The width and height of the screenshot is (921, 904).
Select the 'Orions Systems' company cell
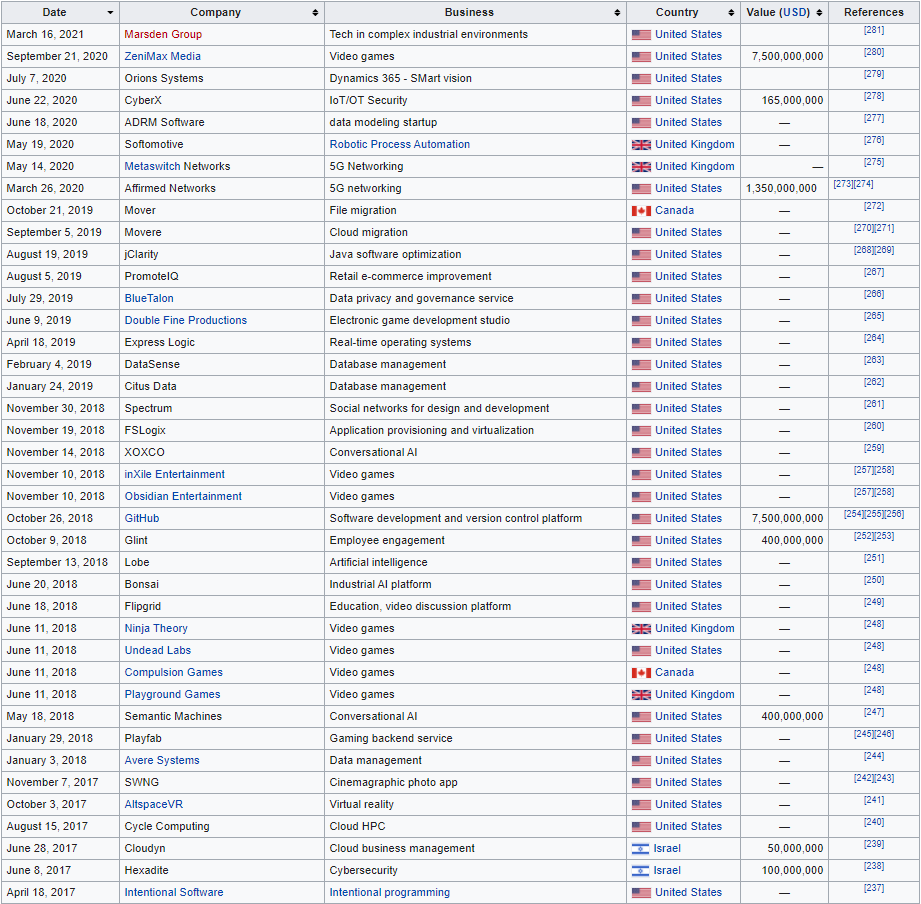point(222,79)
